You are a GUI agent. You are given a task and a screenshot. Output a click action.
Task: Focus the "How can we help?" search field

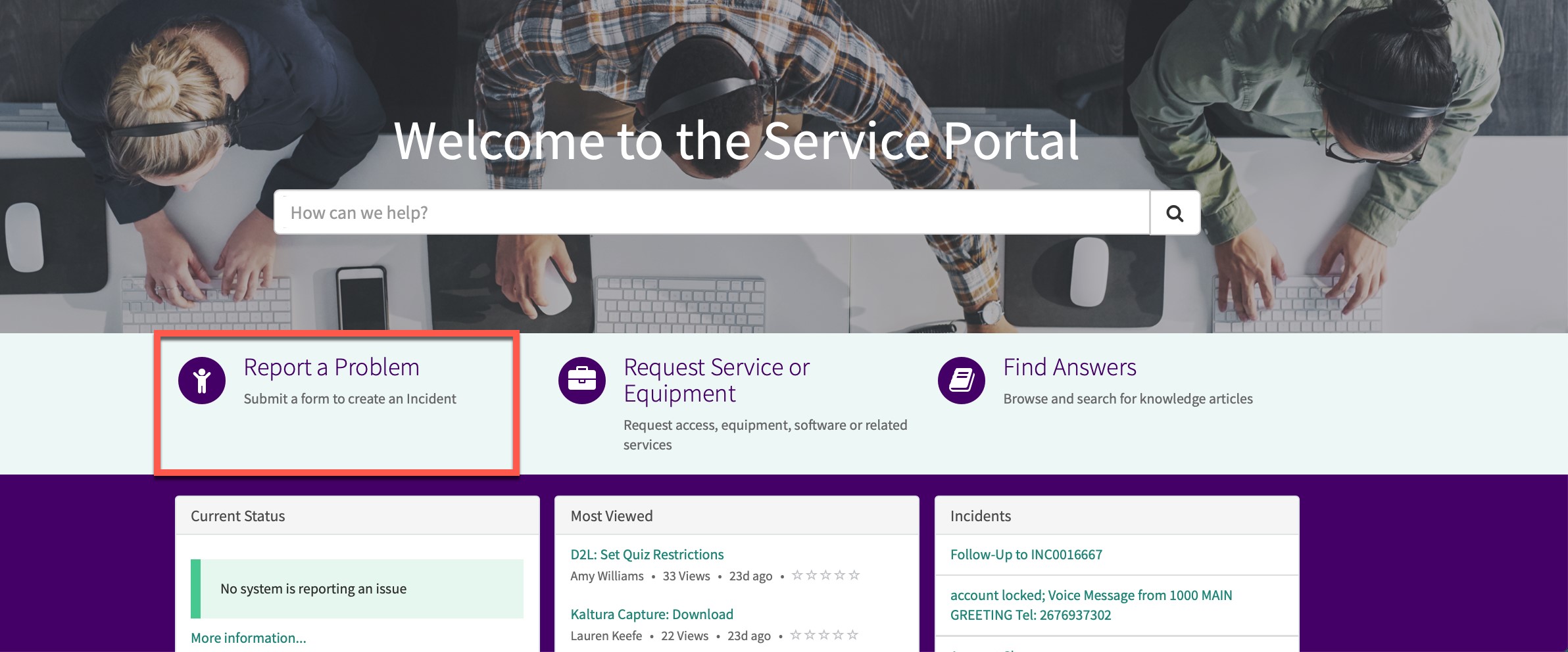pyautogui.click(x=712, y=213)
